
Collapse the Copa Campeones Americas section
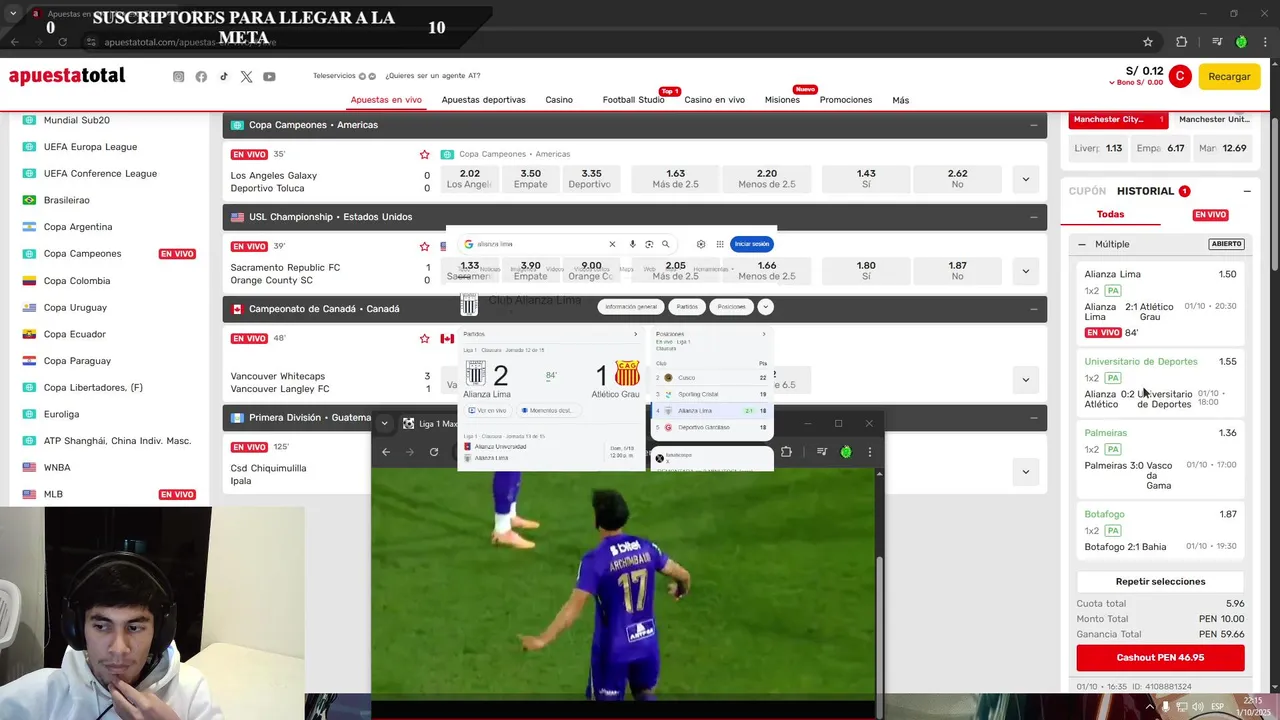(1033, 125)
